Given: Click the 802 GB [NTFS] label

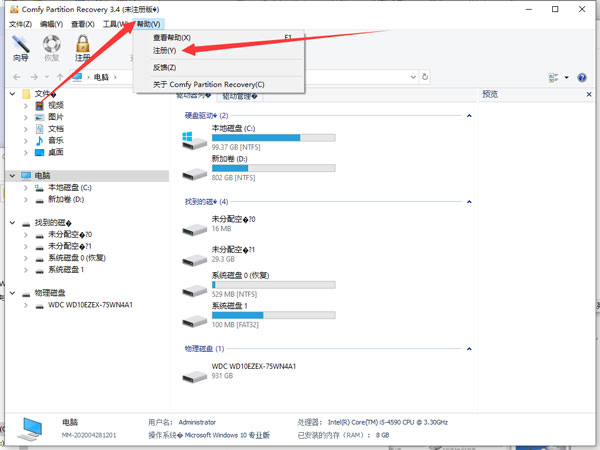Looking at the screenshot, I should coord(233,178).
